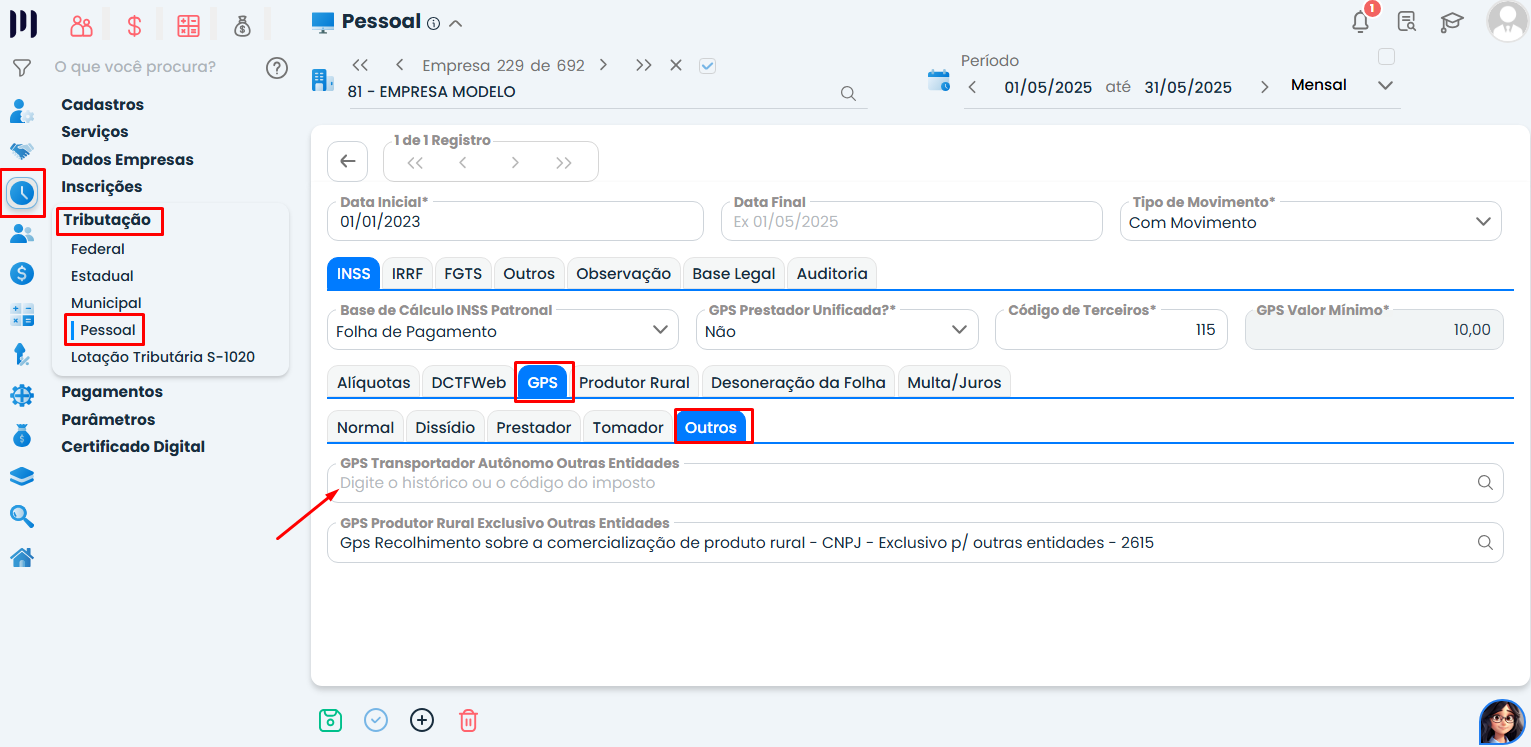The height and width of the screenshot is (747, 1531).
Task: Click the green save icon
Action: pyautogui.click(x=330, y=720)
